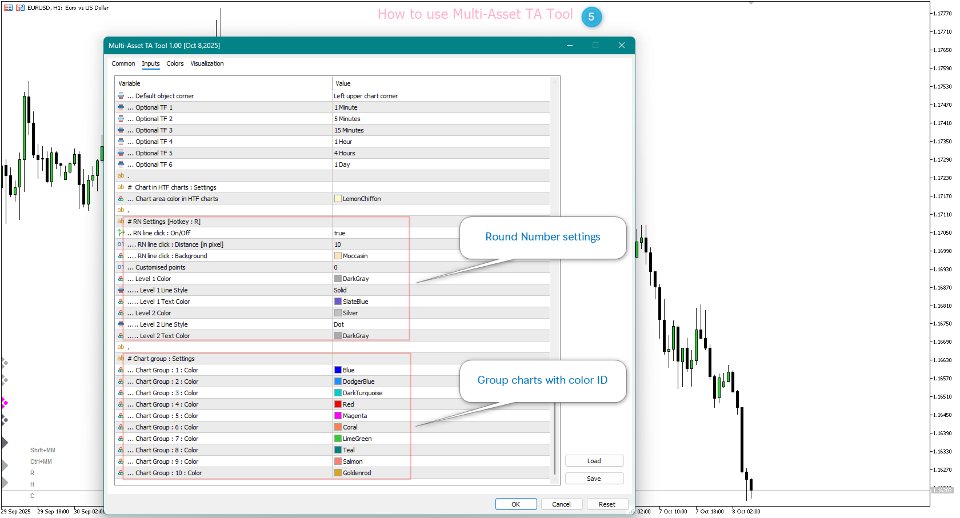
Task: Toggle the RN line click true value
Action: (x=340, y=233)
